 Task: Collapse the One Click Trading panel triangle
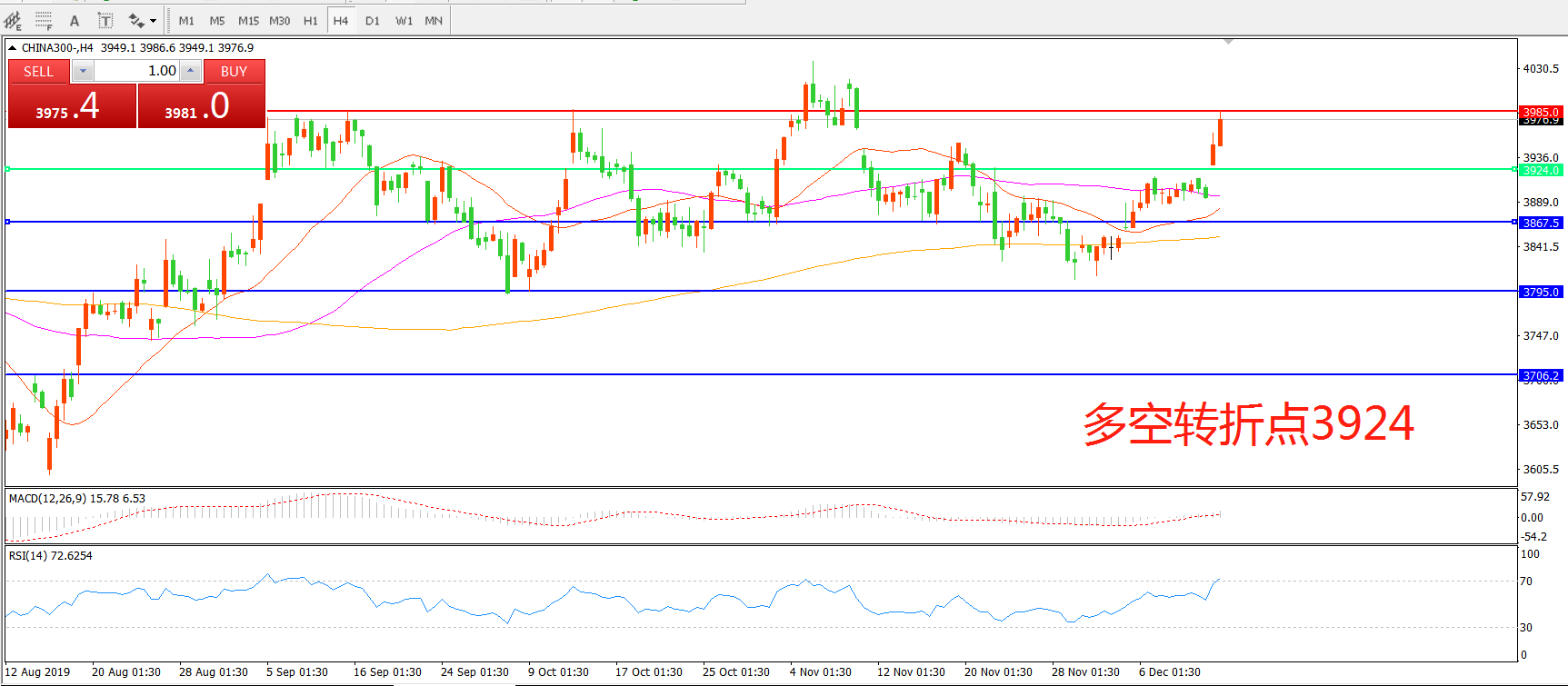[x=13, y=47]
